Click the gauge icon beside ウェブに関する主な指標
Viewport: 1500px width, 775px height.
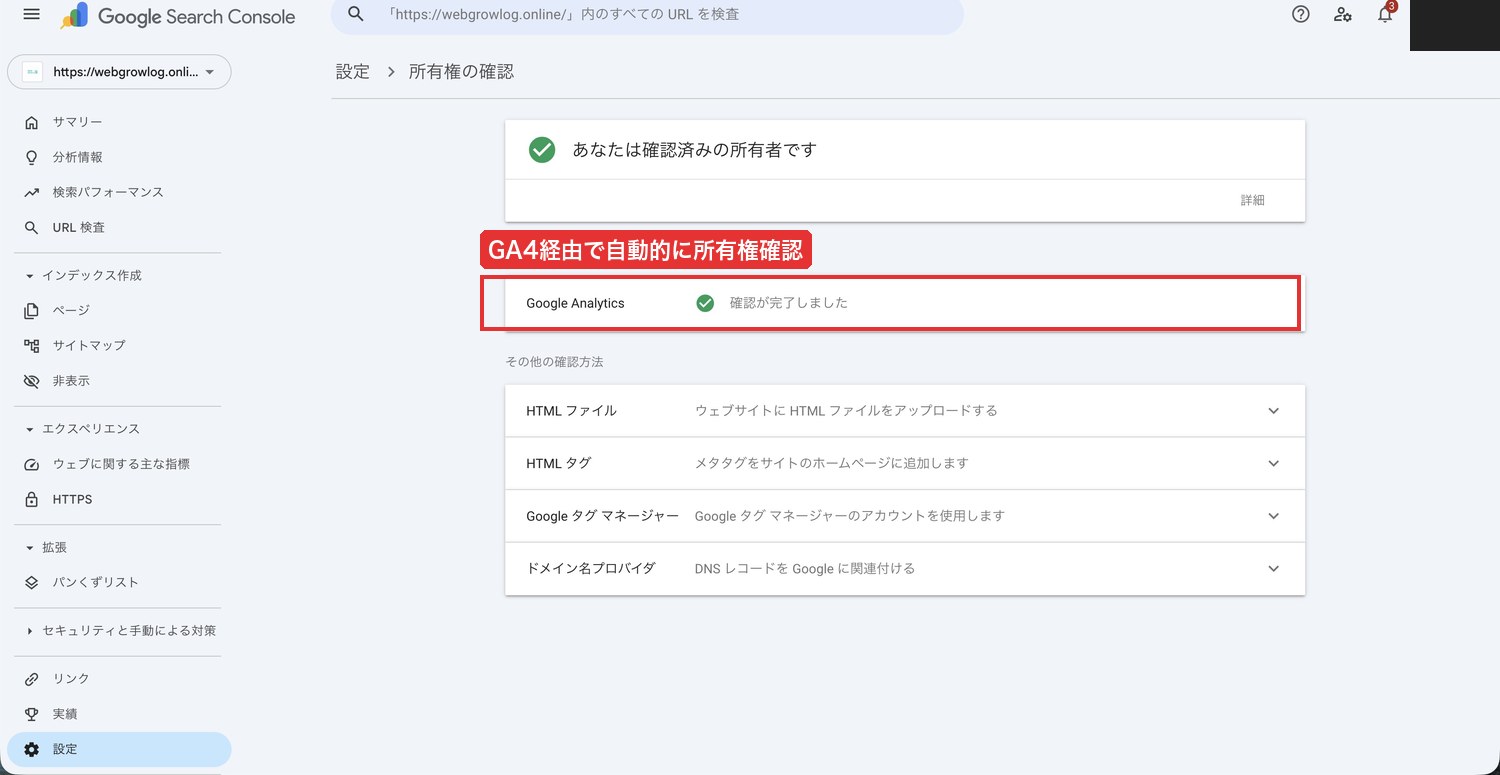(32, 464)
